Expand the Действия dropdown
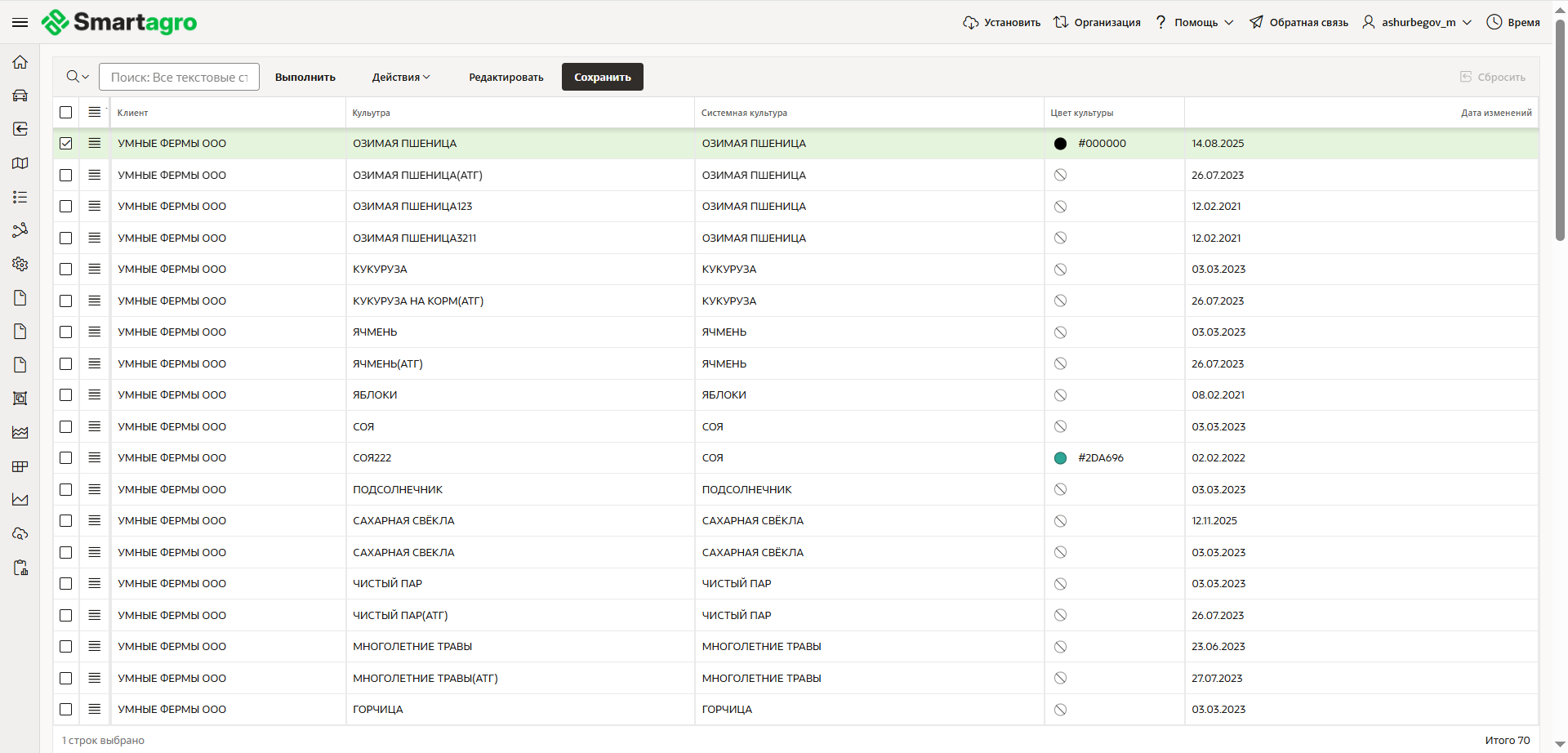The width and height of the screenshot is (1568, 753). [x=400, y=77]
